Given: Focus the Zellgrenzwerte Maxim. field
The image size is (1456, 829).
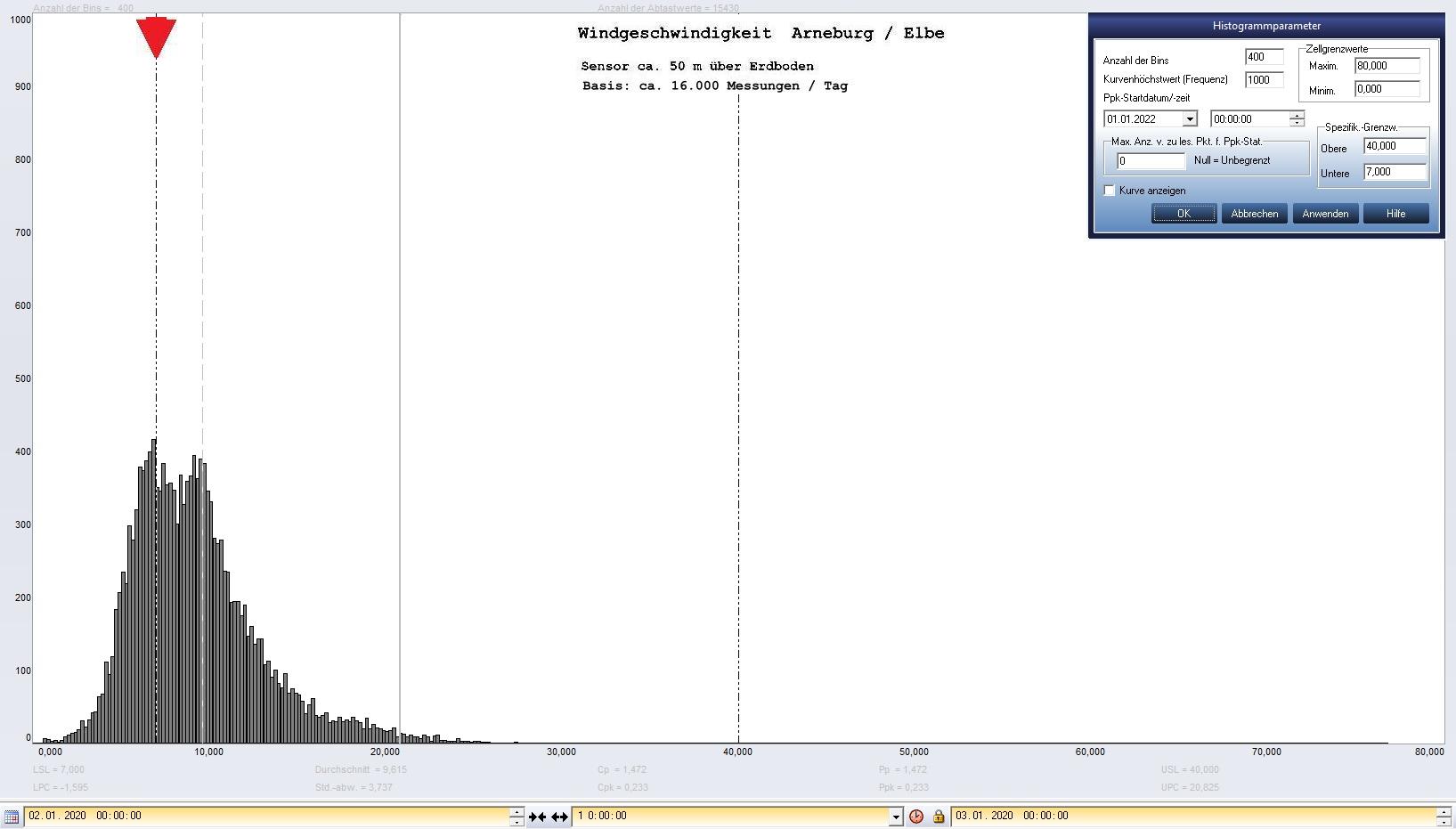Looking at the screenshot, I should (1387, 66).
